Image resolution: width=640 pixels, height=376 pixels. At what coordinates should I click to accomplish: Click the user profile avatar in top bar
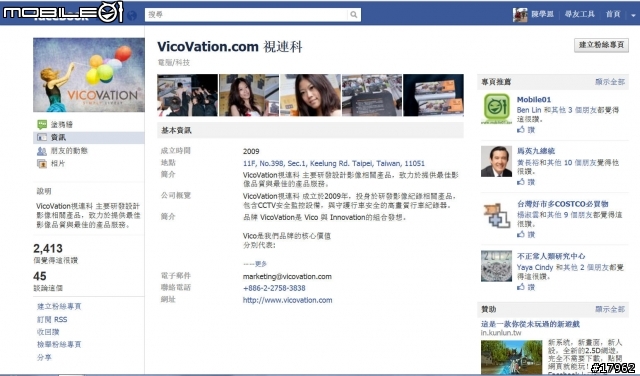(520, 15)
